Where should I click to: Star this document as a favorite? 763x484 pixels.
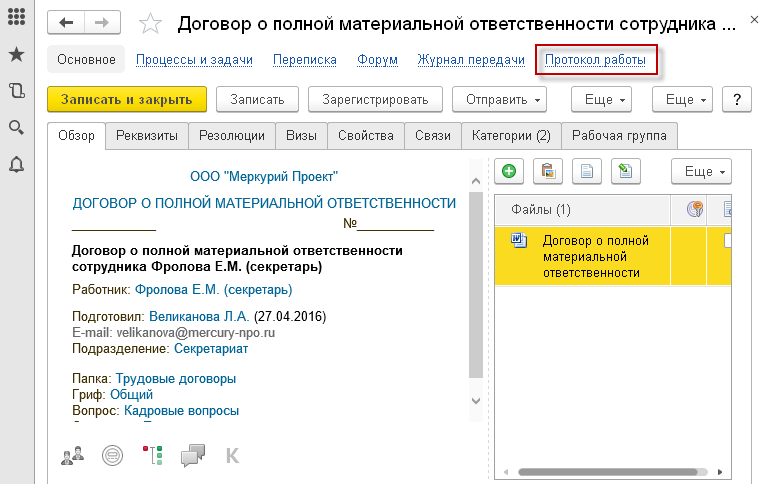(x=149, y=24)
